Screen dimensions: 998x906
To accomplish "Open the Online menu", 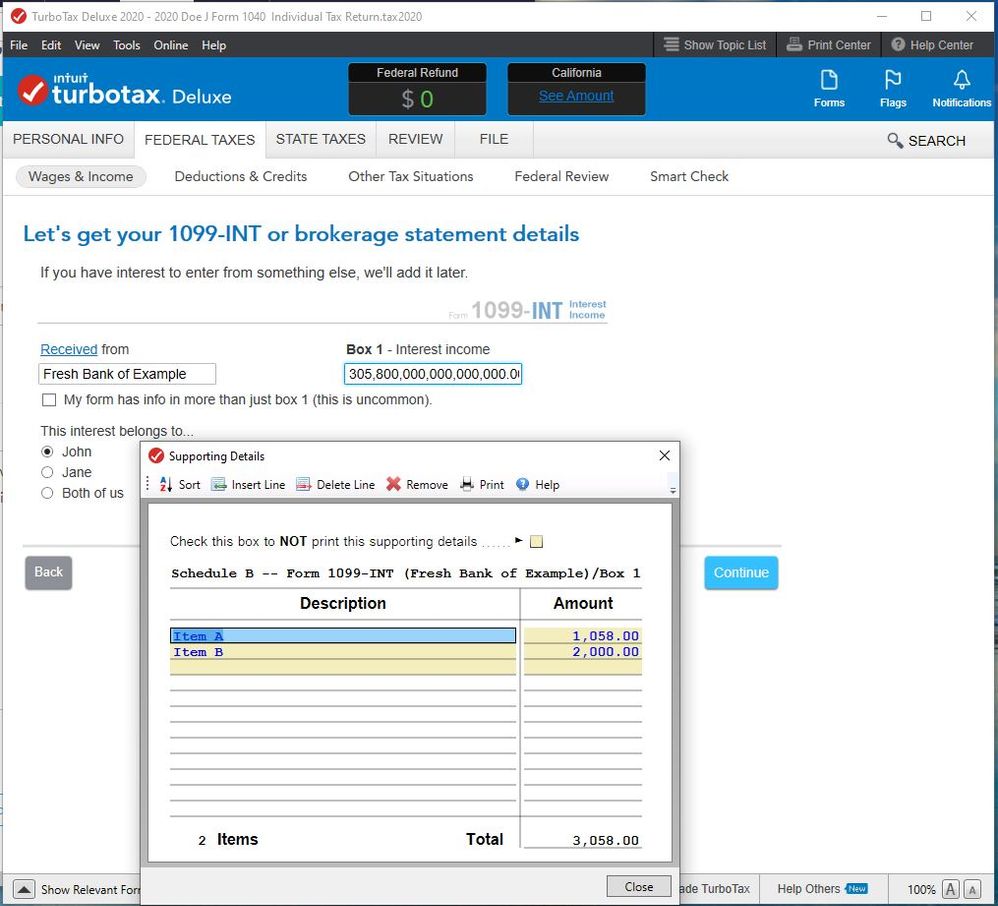I will (171, 45).
